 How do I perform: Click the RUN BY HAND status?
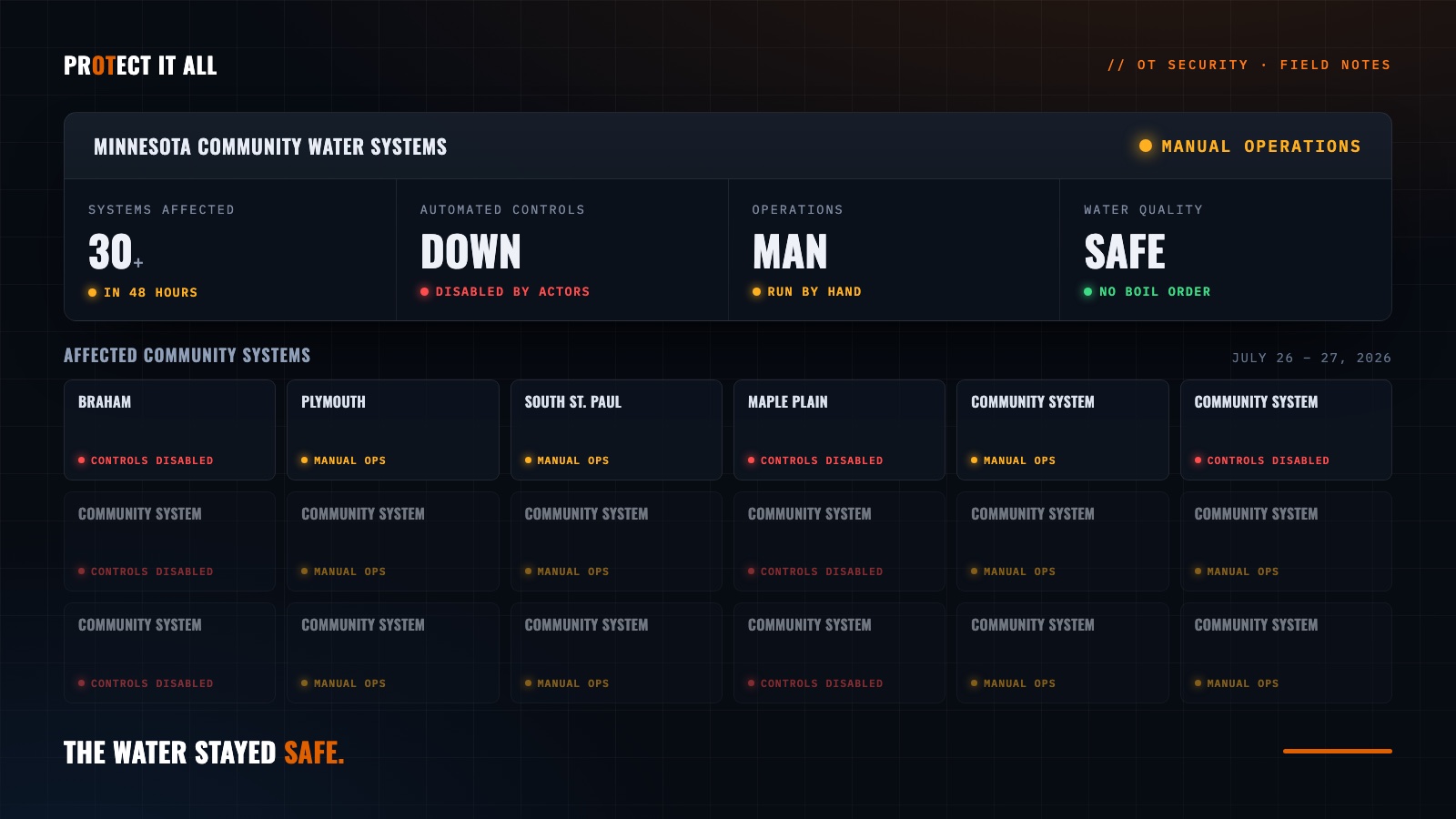tap(814, 291)
